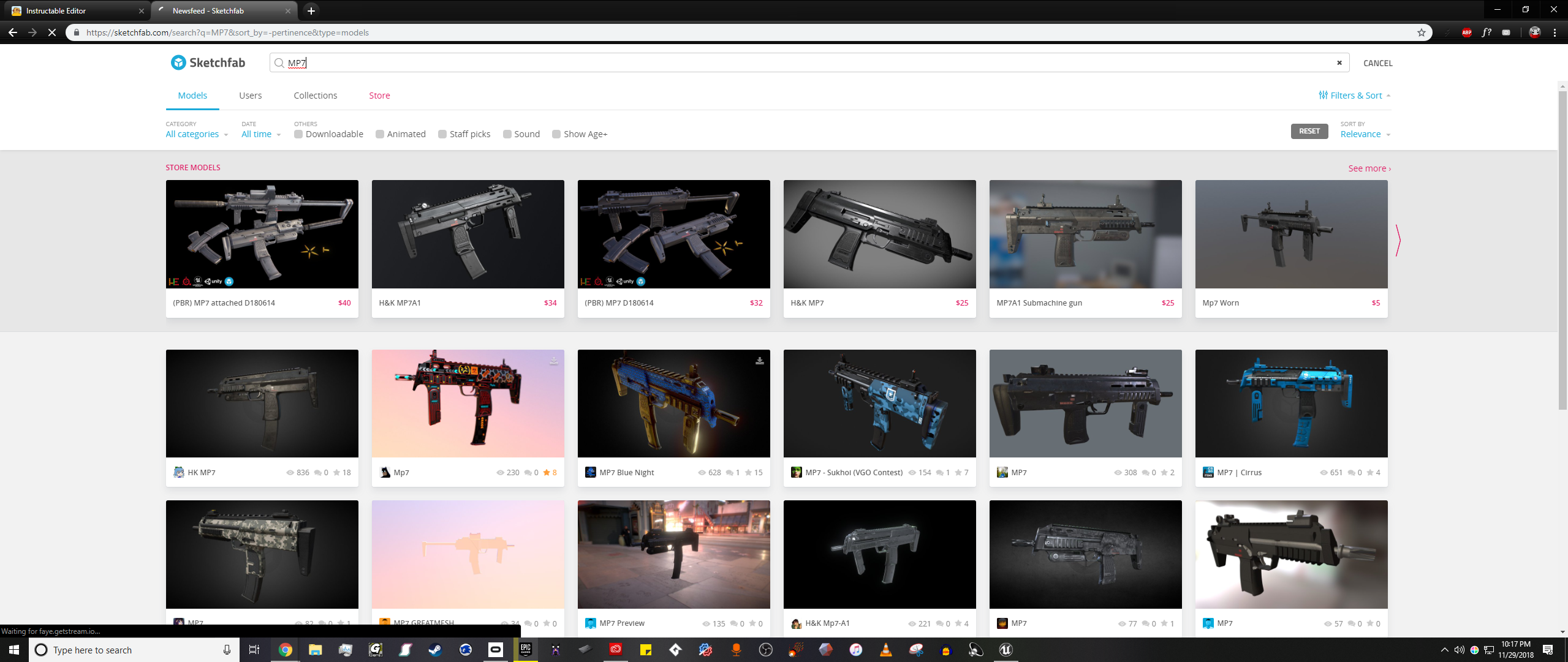Image resolution: width=1568 pixels, height=662 pixels.
Task: Toggle the Downloadable filter checkbox
Action: coord(298,134)
